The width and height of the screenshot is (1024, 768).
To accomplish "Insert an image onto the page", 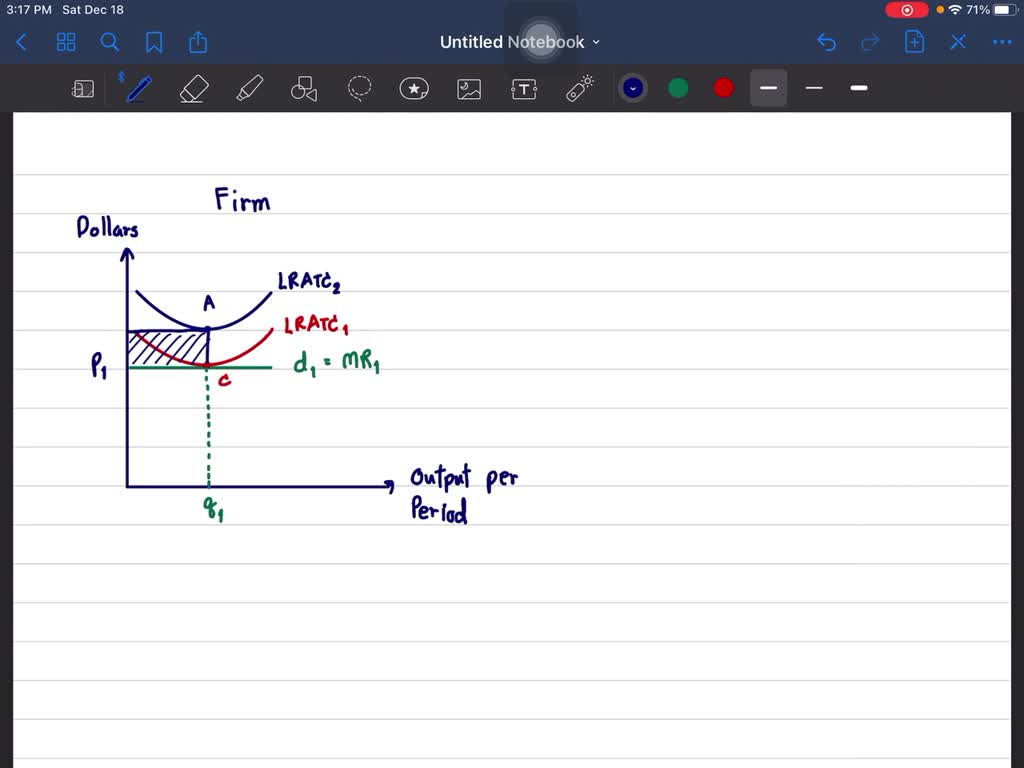I will 469,88.
